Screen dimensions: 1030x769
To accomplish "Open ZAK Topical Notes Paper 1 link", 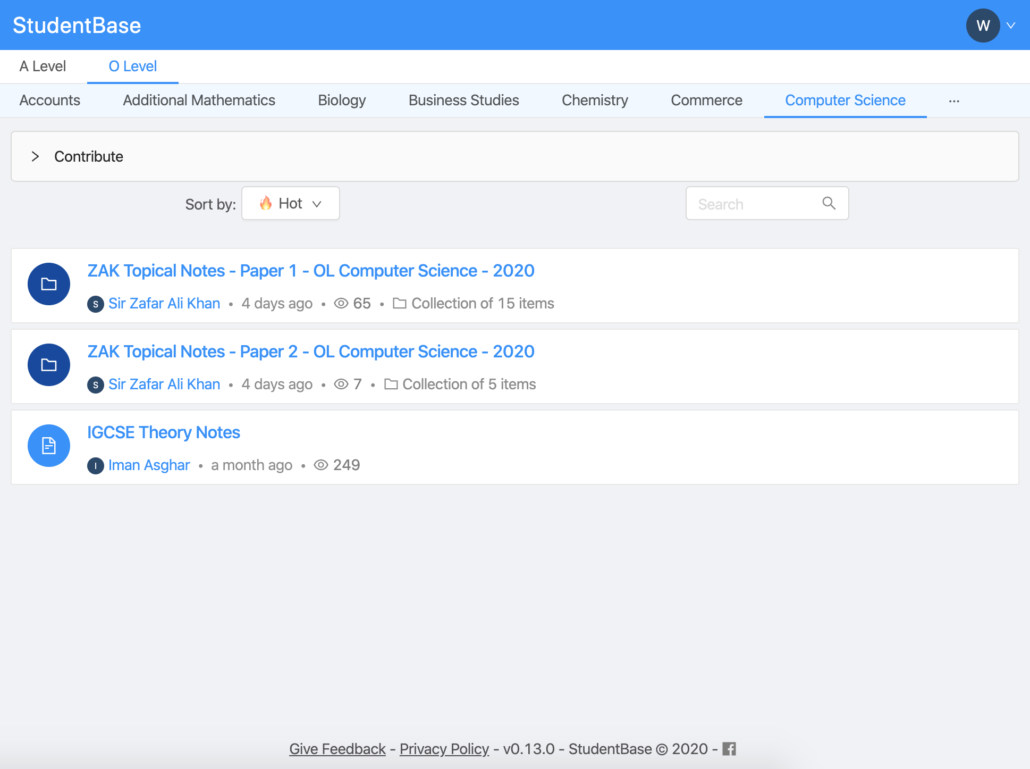I will tap(311, 271).
